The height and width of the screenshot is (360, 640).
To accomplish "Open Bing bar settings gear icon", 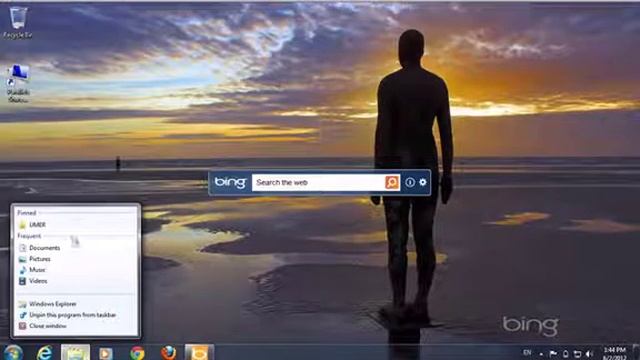I will [423, 182].
